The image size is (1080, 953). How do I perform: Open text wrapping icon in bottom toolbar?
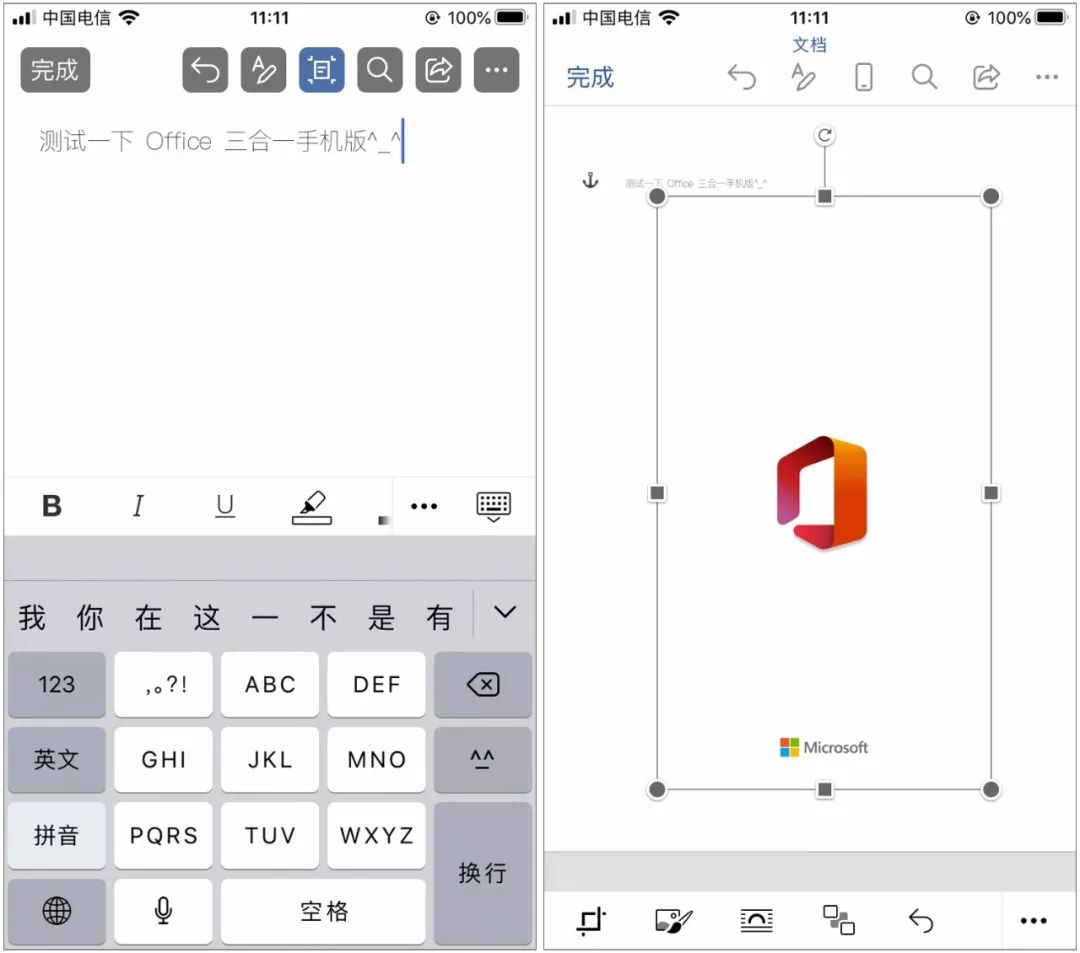click(756, 921)
